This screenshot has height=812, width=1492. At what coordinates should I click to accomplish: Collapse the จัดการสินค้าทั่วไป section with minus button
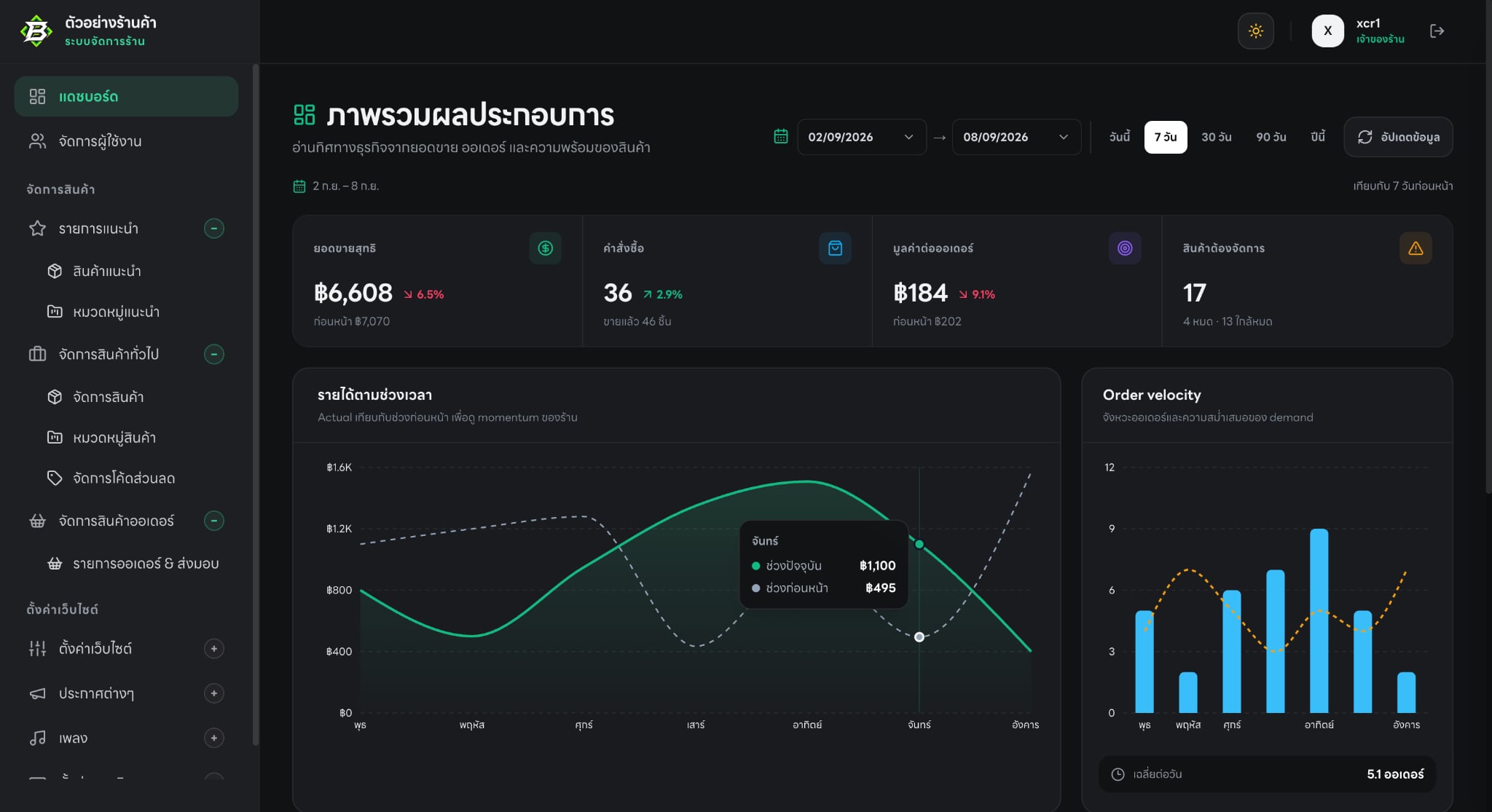pyautogui.click(x=213, y=355)
